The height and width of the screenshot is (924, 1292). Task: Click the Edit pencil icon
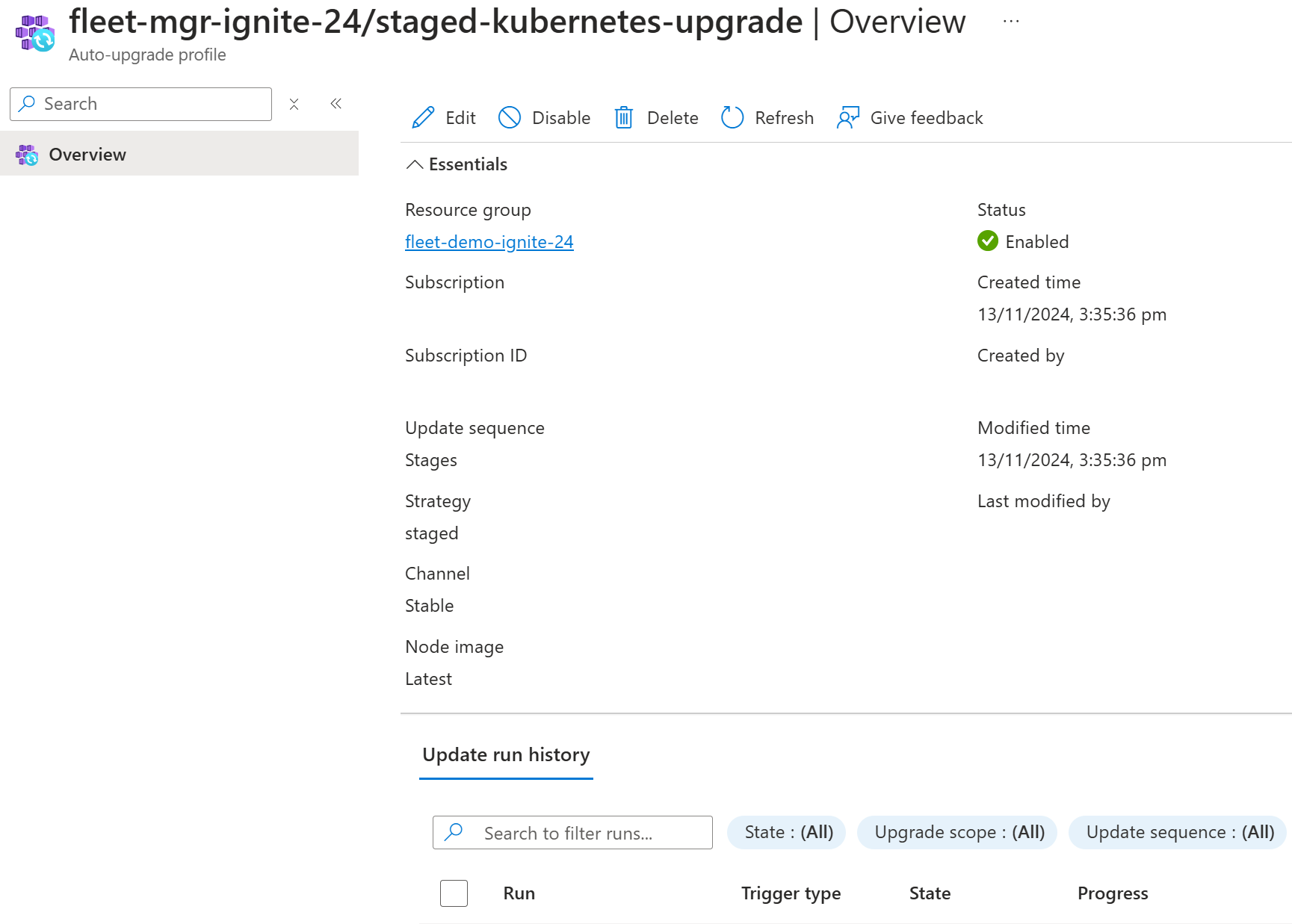coord(423,118)
